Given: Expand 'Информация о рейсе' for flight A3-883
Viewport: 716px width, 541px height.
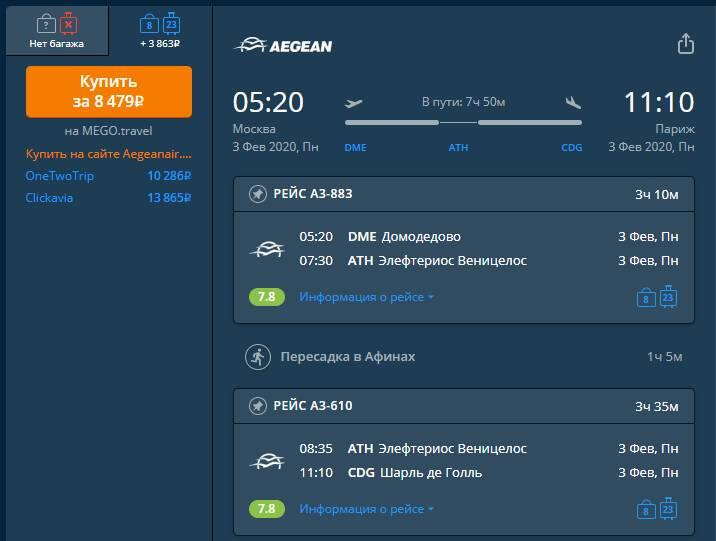Looking at the screenshot, I should (x=366, y=297).
